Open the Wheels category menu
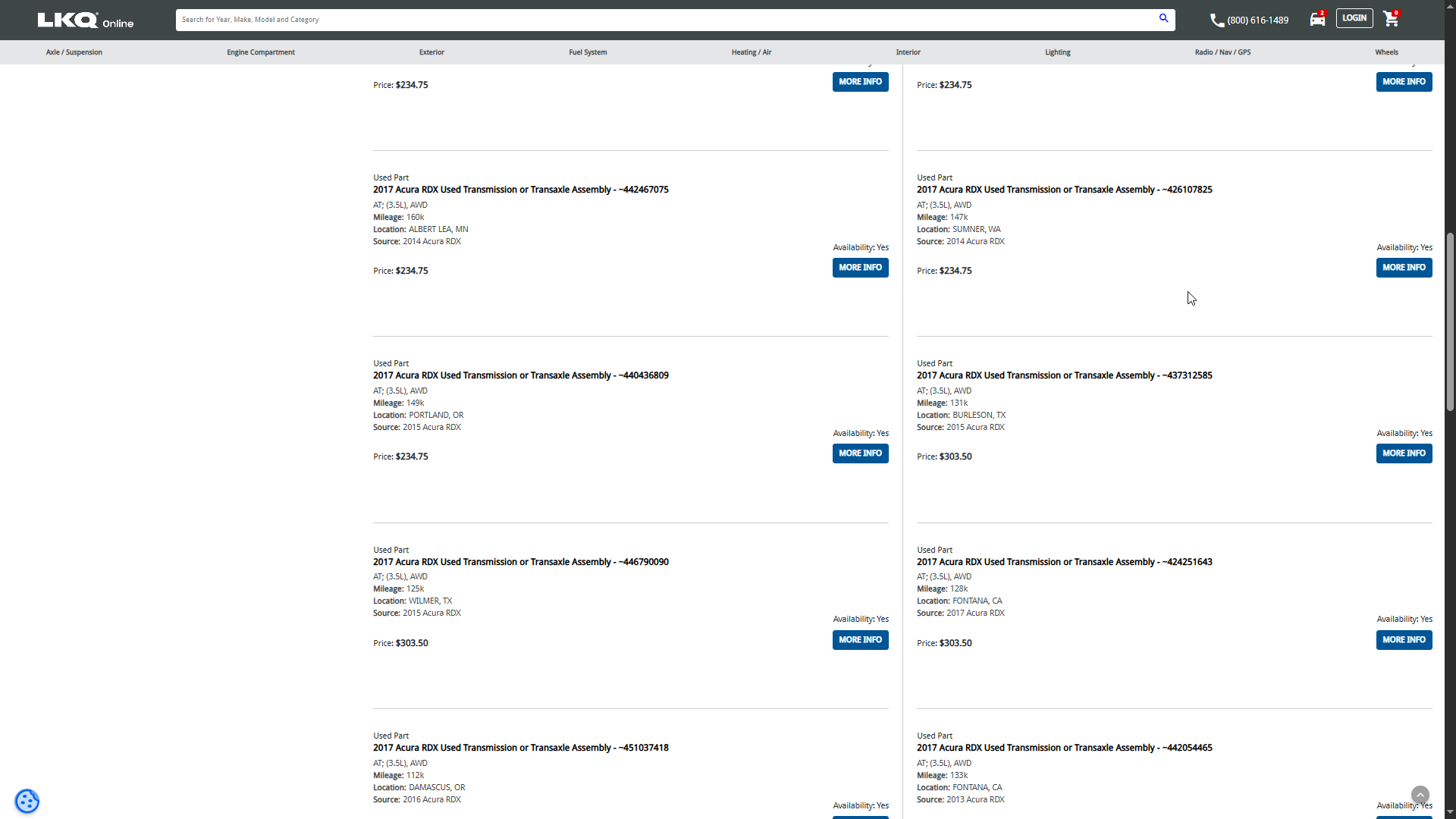Screen dimensions: 1456x819 click(1386, 52)
